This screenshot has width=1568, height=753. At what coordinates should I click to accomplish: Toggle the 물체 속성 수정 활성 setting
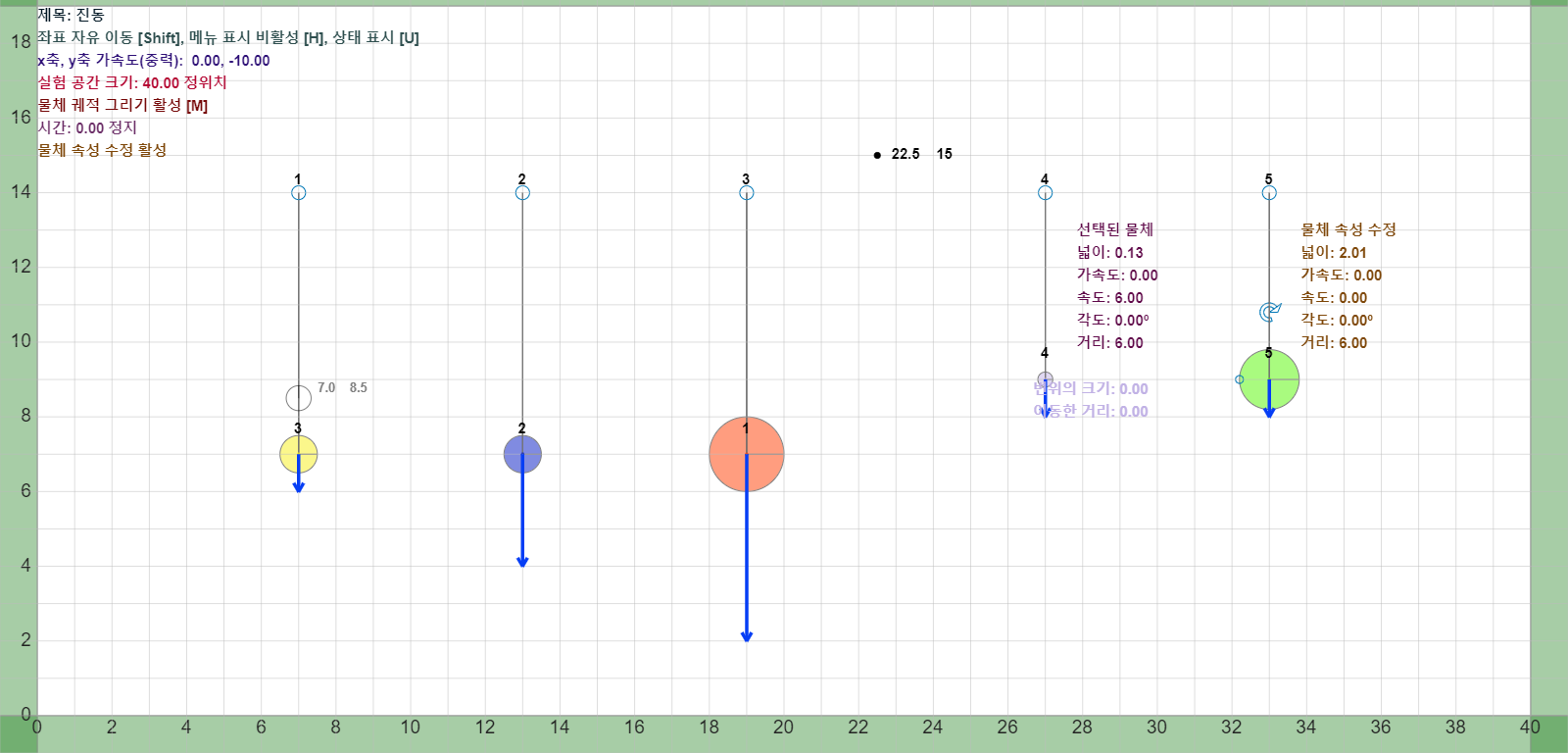(102, 150)
